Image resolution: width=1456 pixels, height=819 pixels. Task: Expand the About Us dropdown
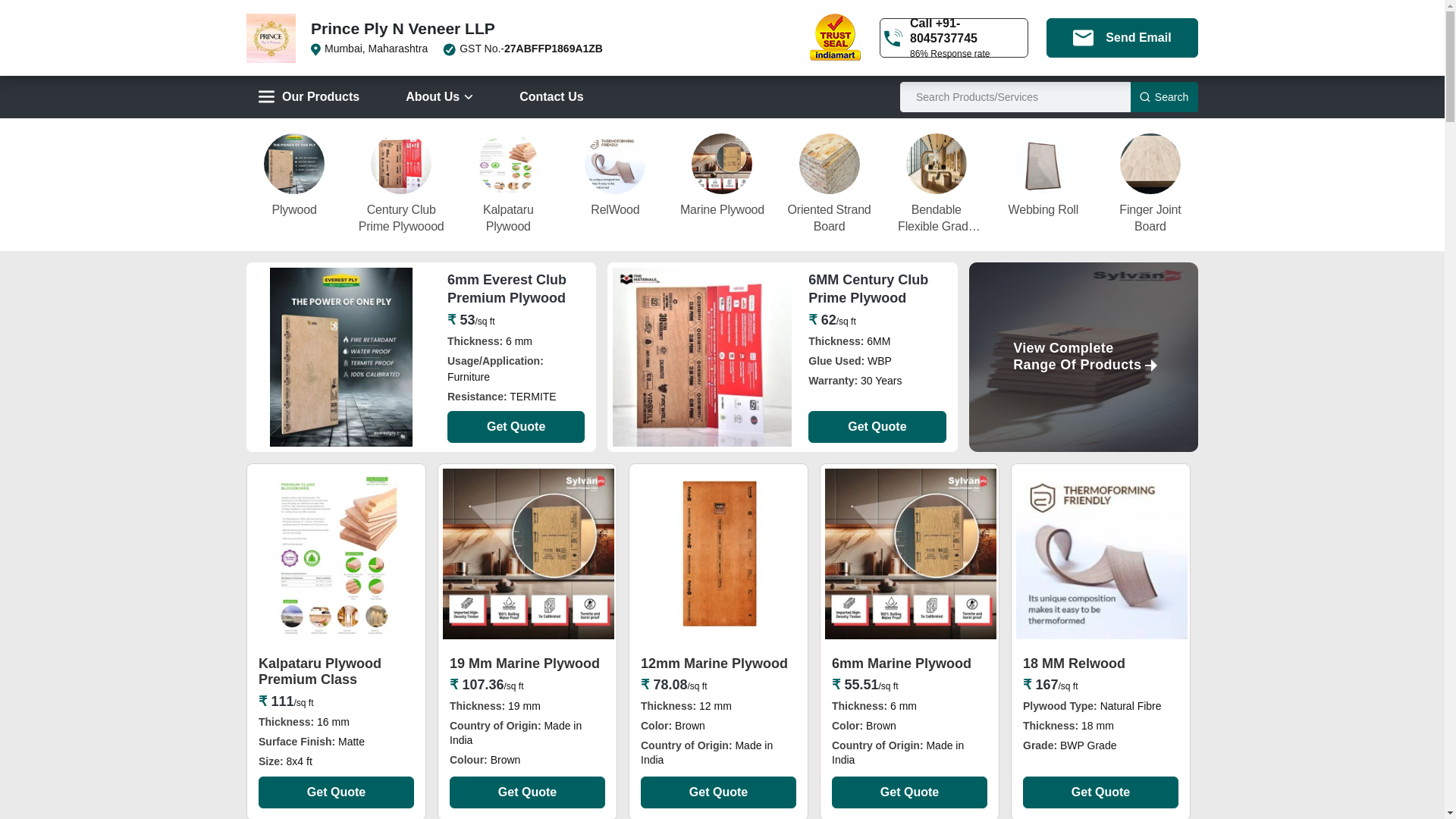(x=439, y=97)
